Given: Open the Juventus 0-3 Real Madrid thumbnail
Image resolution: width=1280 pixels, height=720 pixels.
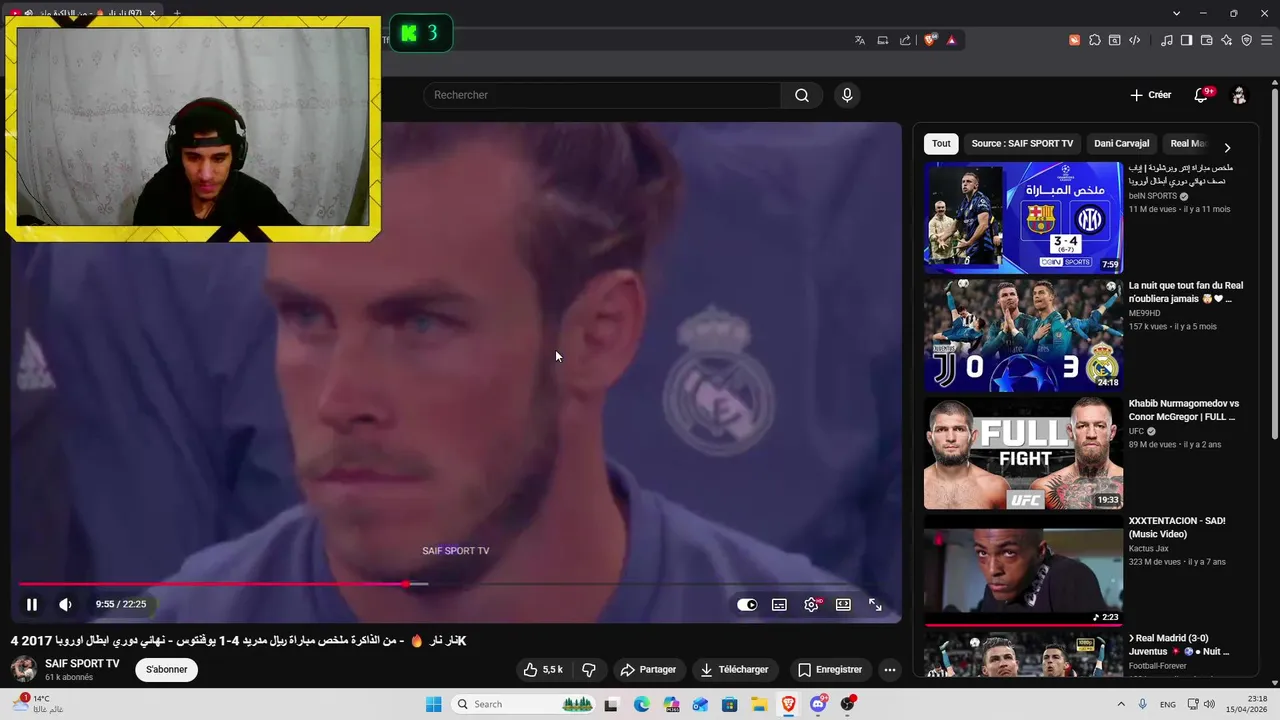Looking at the screenshot, I should 1023,335.
